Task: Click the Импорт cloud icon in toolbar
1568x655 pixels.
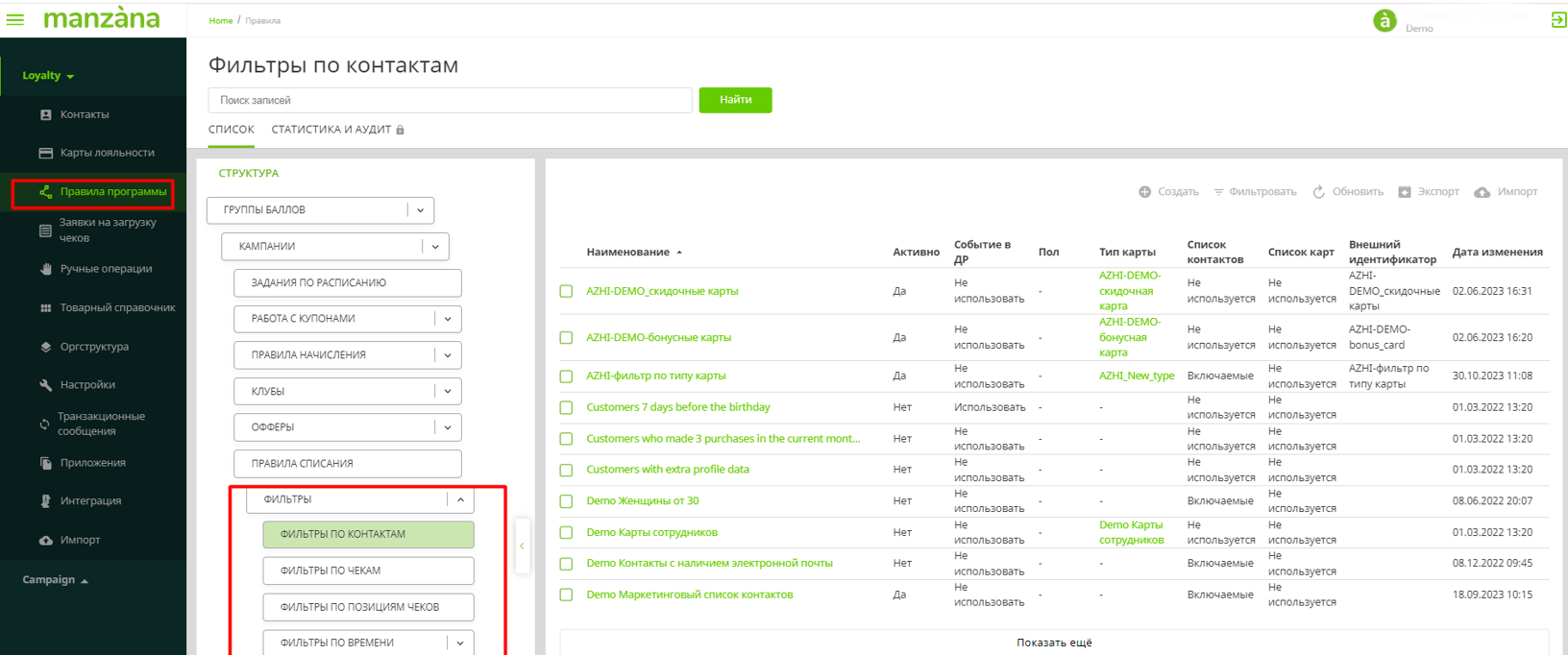Action: 1482,192
